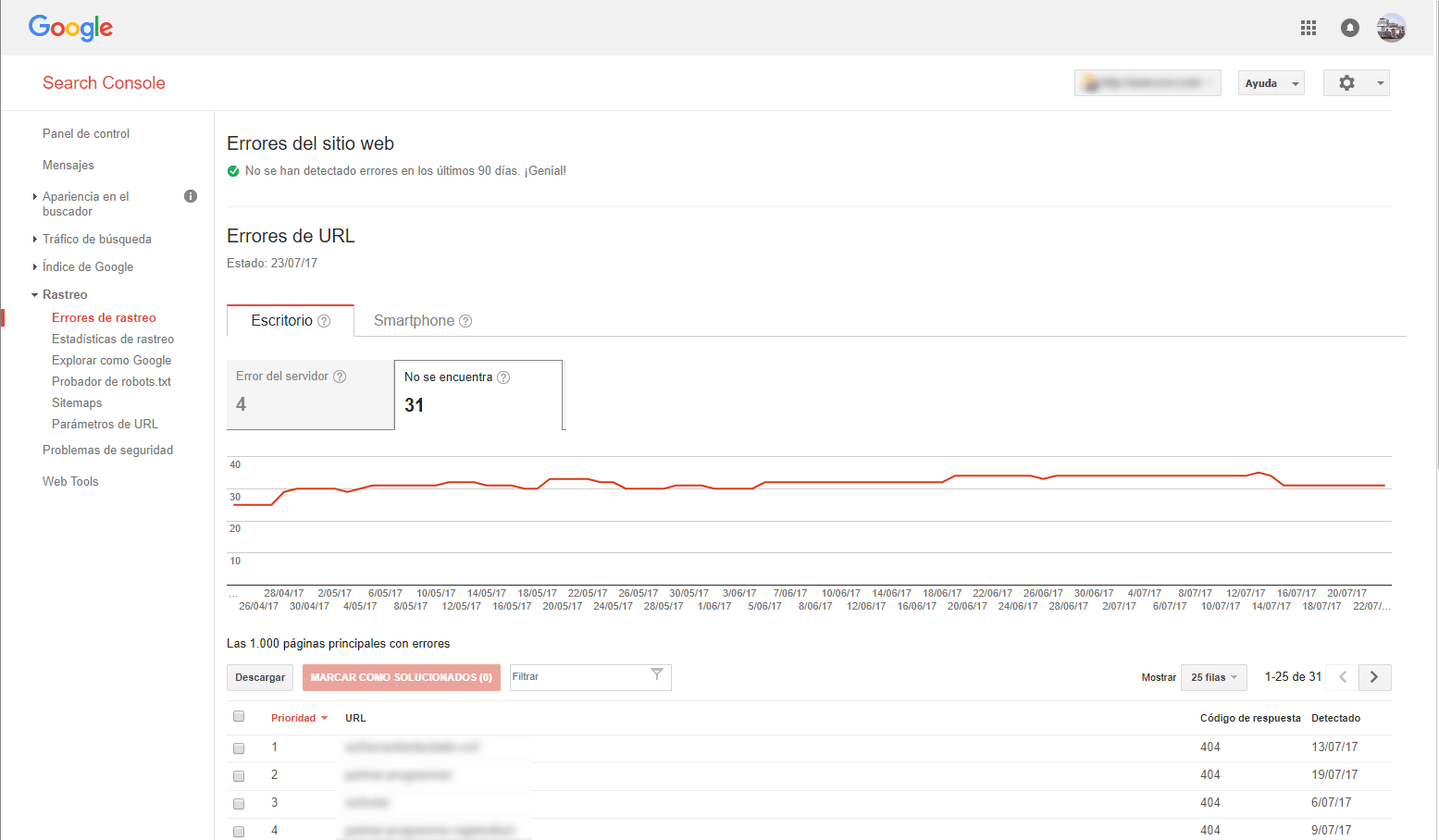Click the Google logo
The image size is (1439, 840).
coord(70,28)
